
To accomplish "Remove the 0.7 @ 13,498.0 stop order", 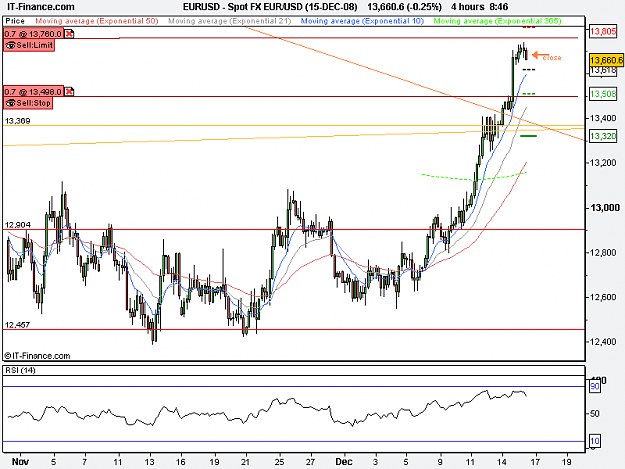I will point(69,92).
